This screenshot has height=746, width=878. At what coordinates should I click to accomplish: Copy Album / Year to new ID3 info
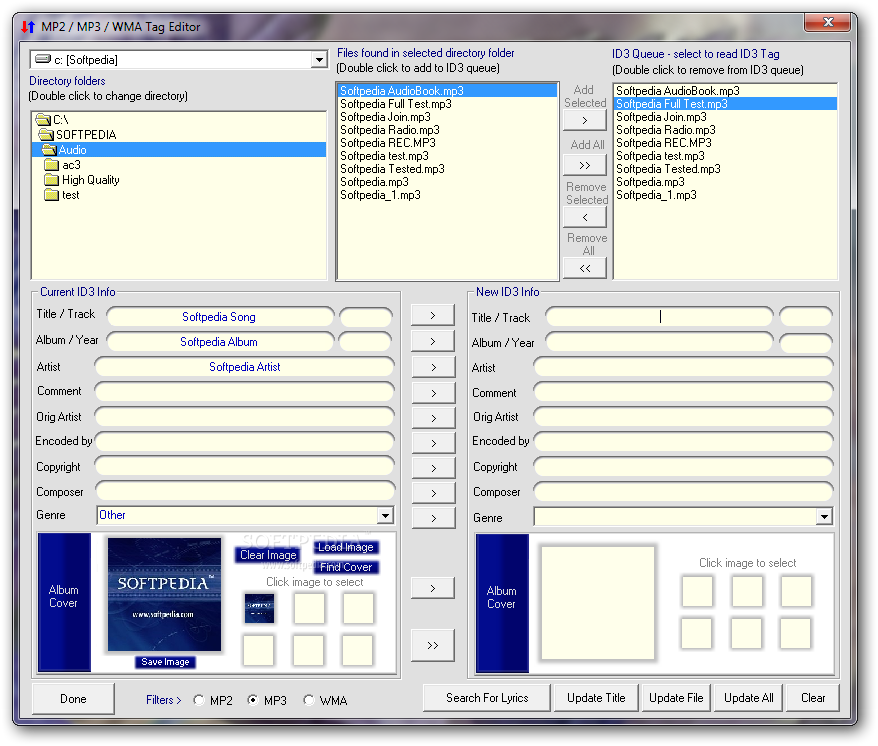[432, 341]
